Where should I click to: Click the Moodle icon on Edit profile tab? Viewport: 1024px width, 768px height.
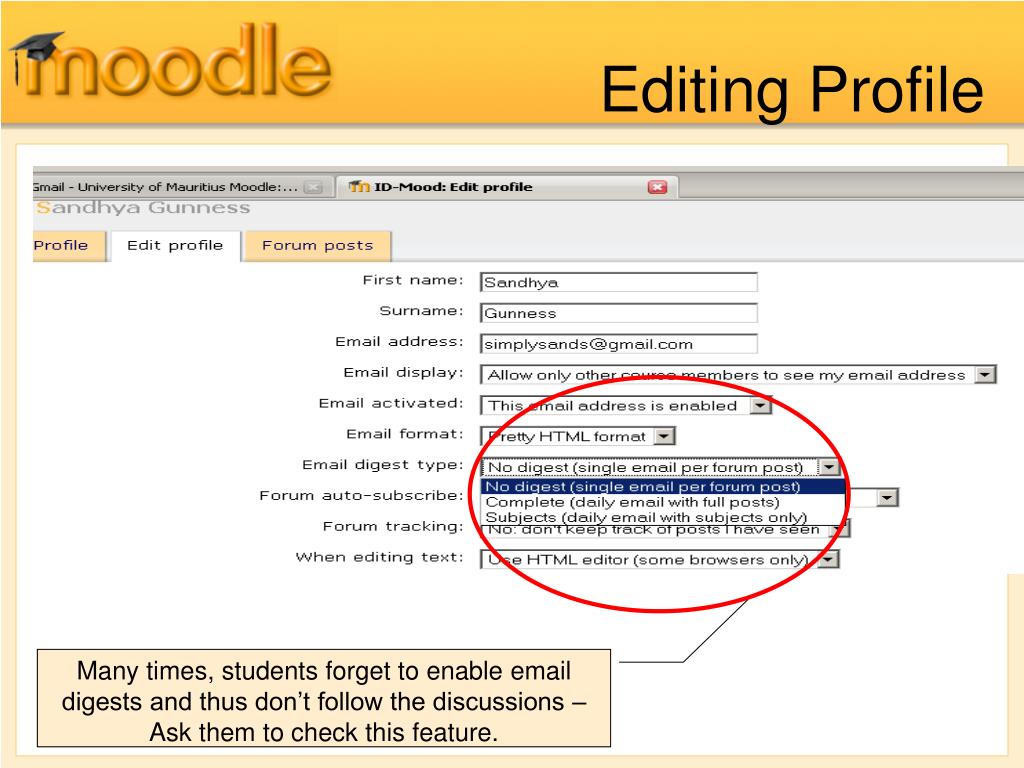pos(359,187)
